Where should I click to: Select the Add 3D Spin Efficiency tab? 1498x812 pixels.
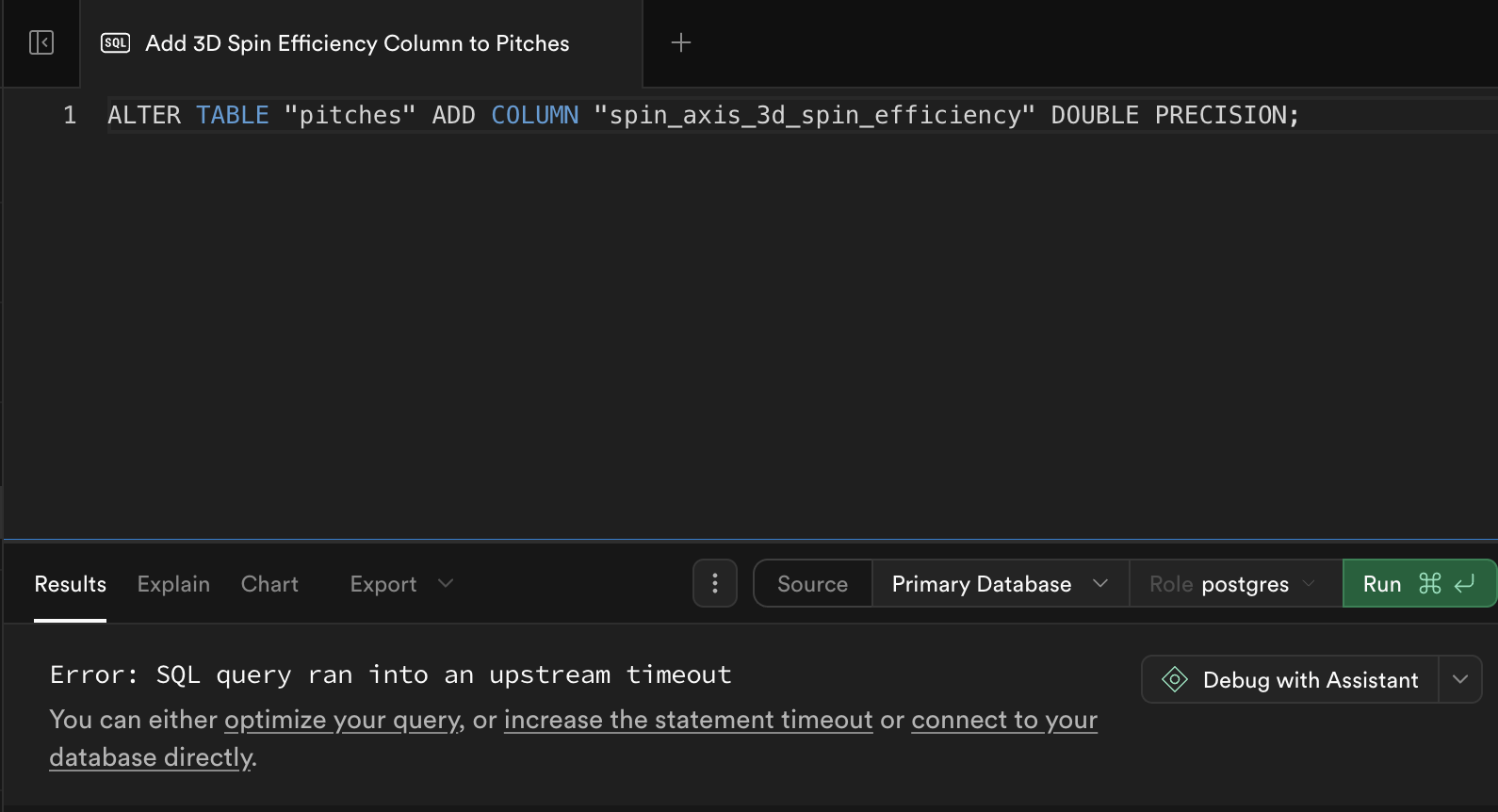coord(357,43)
